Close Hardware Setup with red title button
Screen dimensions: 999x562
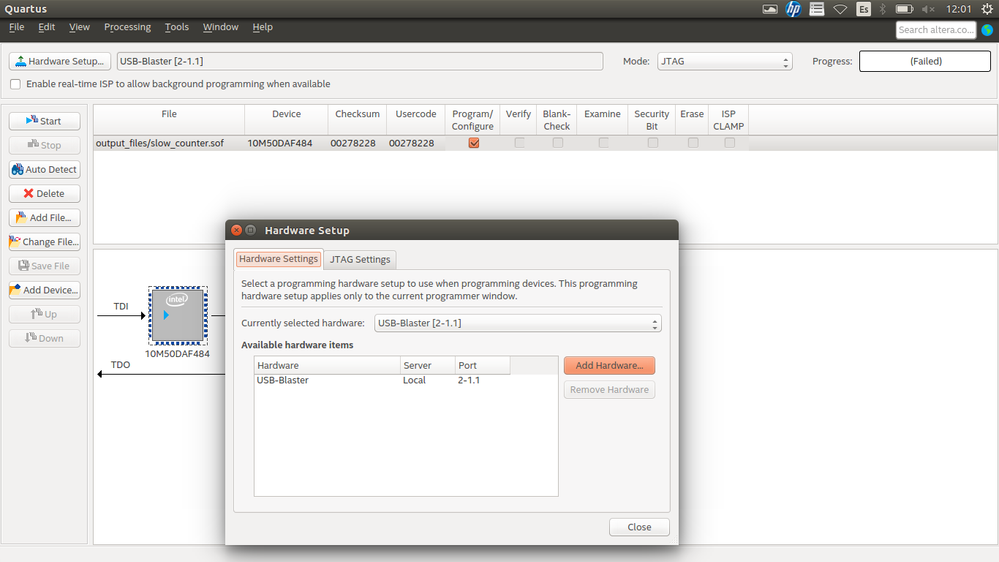[236, 230]
